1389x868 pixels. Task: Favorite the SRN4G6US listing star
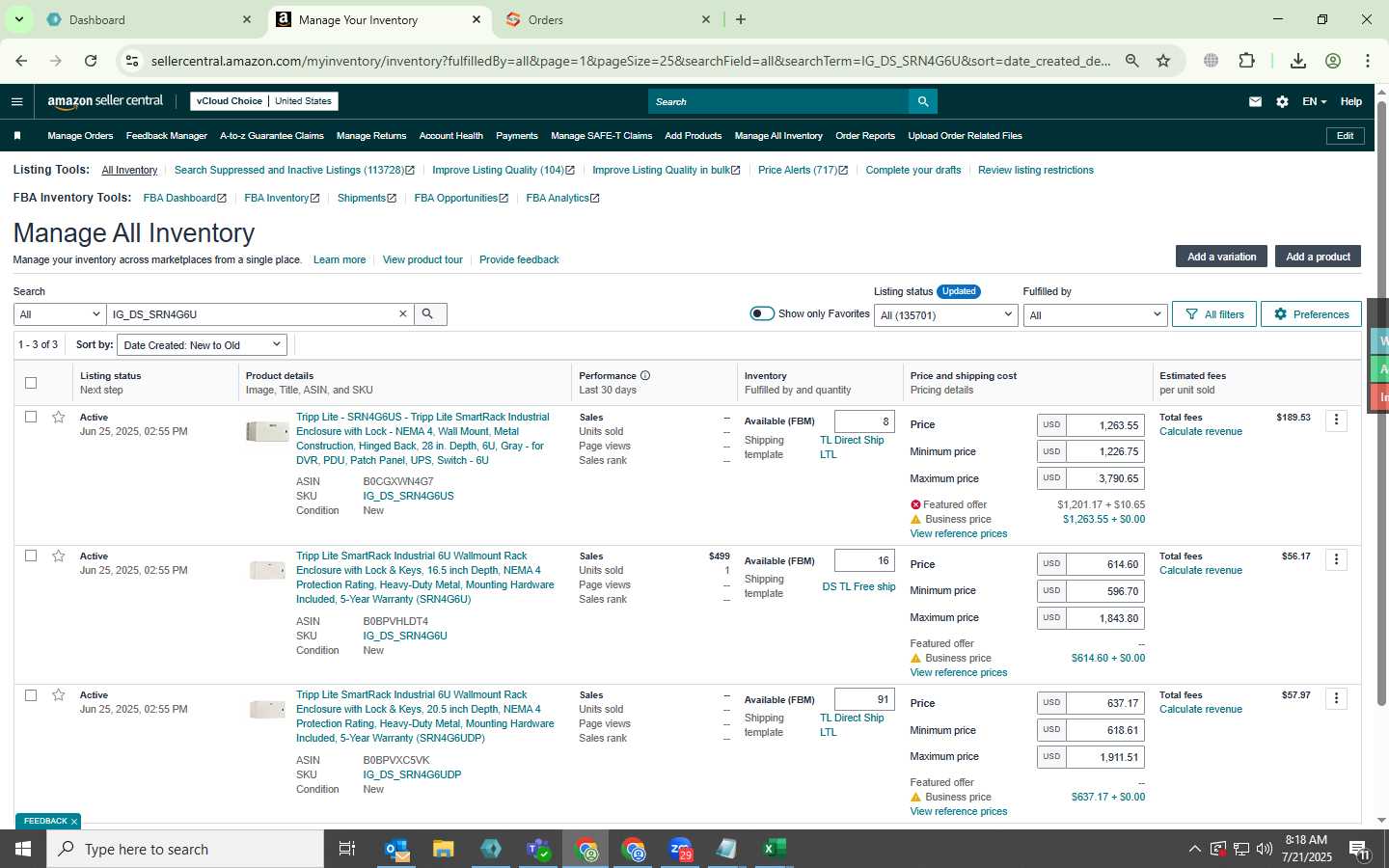59,418
